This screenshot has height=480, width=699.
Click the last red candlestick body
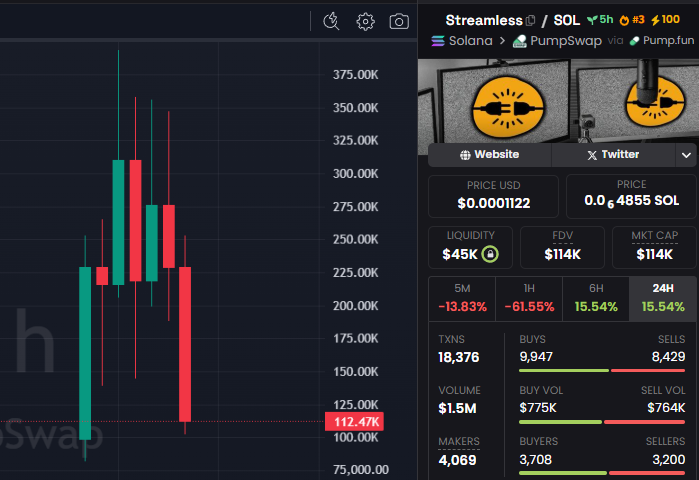click(185, 344)
